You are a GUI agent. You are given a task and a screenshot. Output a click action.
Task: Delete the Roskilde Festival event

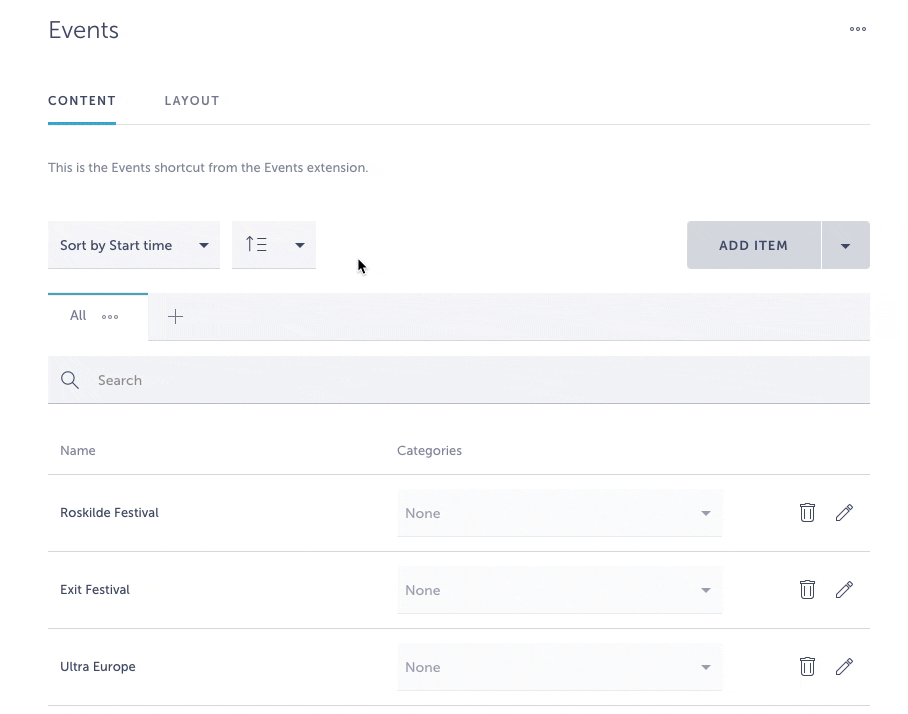tap(807, 513)
